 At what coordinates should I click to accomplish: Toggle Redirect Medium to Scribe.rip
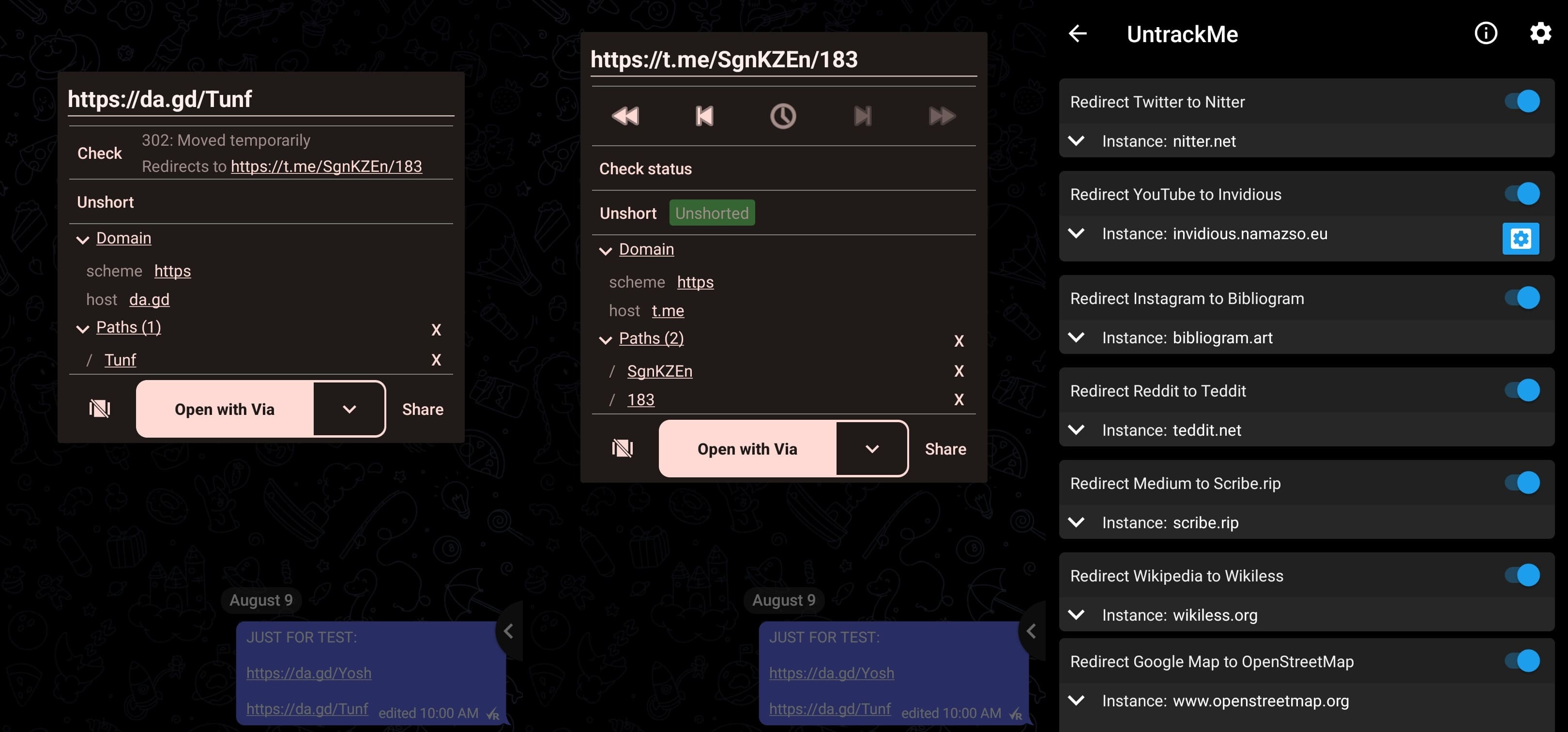click(x=1522, y=483)
